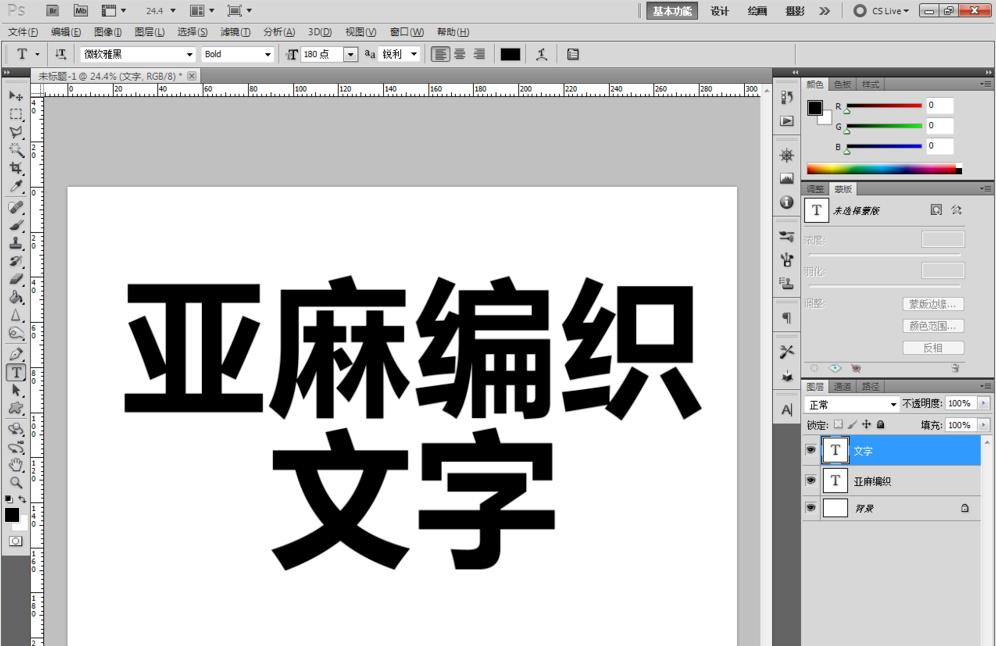Select the Brush tool
The image size is (996, 646).
click(14, 225)
